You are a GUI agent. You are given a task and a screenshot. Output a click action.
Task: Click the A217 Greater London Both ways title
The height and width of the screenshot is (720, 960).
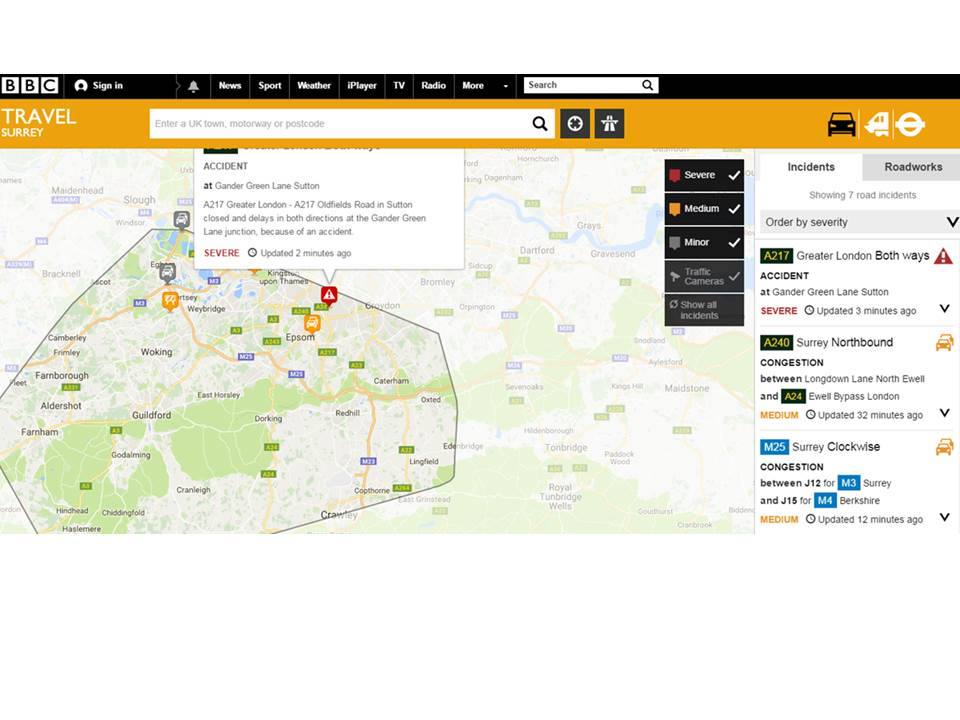(845, 256)
